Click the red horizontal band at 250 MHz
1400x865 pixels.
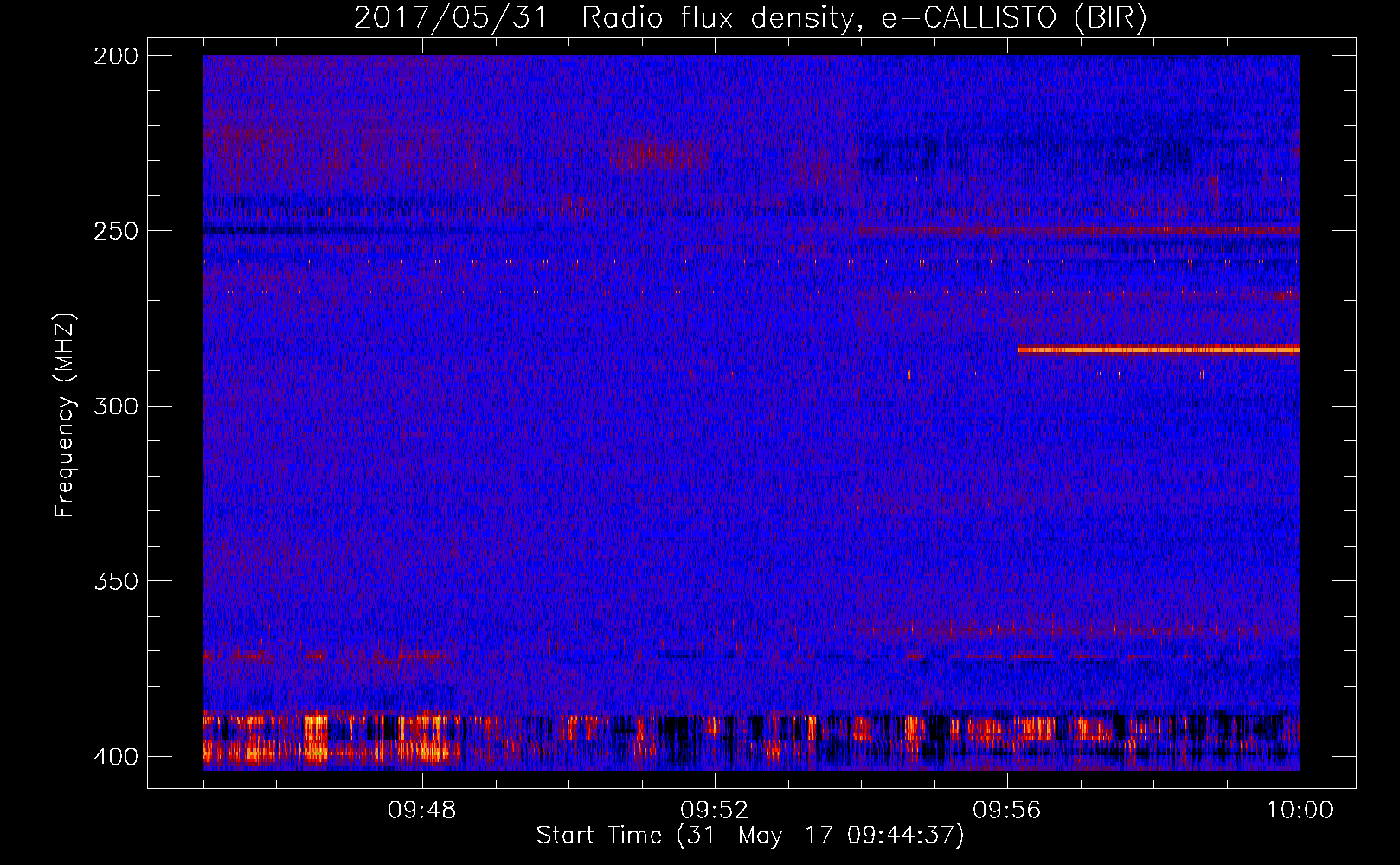pos(1077,230)
